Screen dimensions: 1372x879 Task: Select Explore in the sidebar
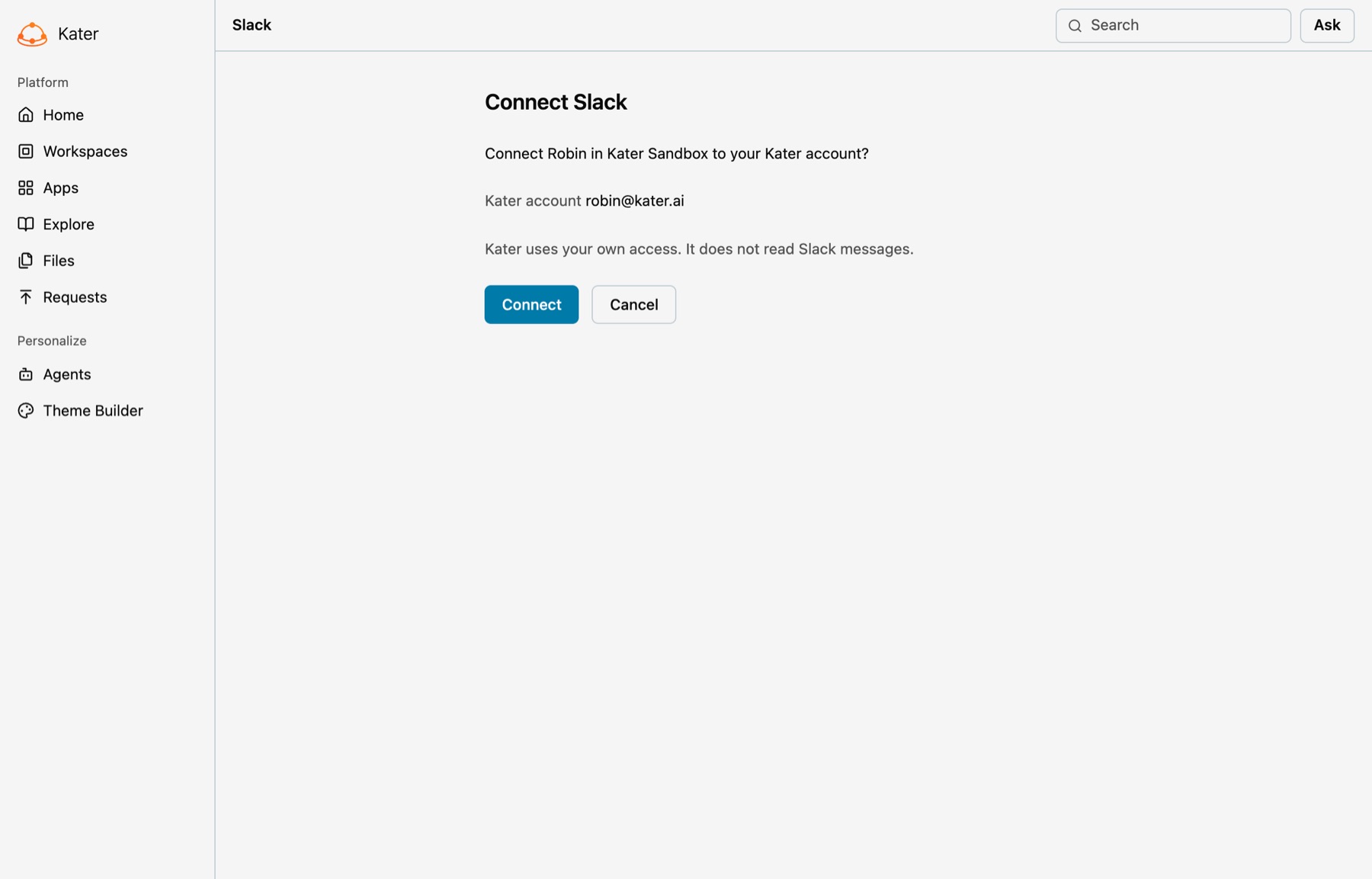click(69, 224)
